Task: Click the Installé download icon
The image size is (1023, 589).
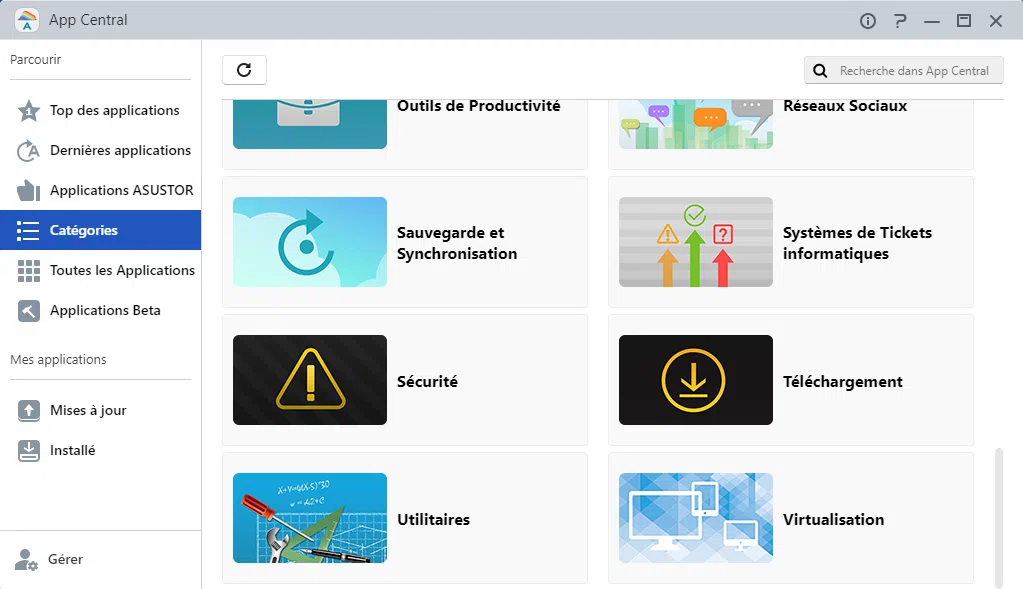Action: point(29,451)
